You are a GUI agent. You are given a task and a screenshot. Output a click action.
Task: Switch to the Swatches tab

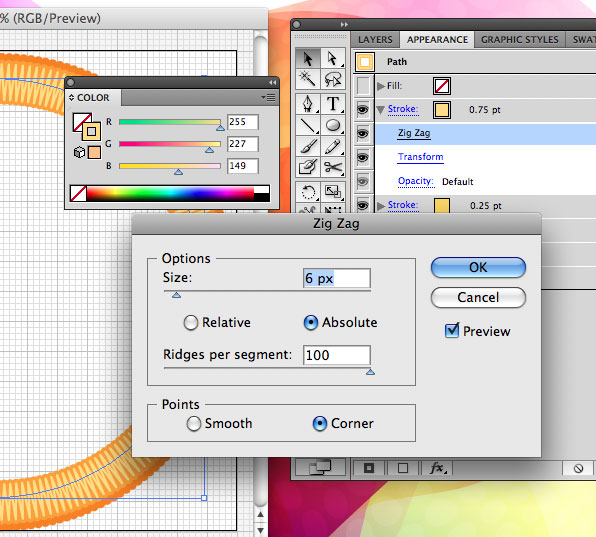[x=582, y=40]
